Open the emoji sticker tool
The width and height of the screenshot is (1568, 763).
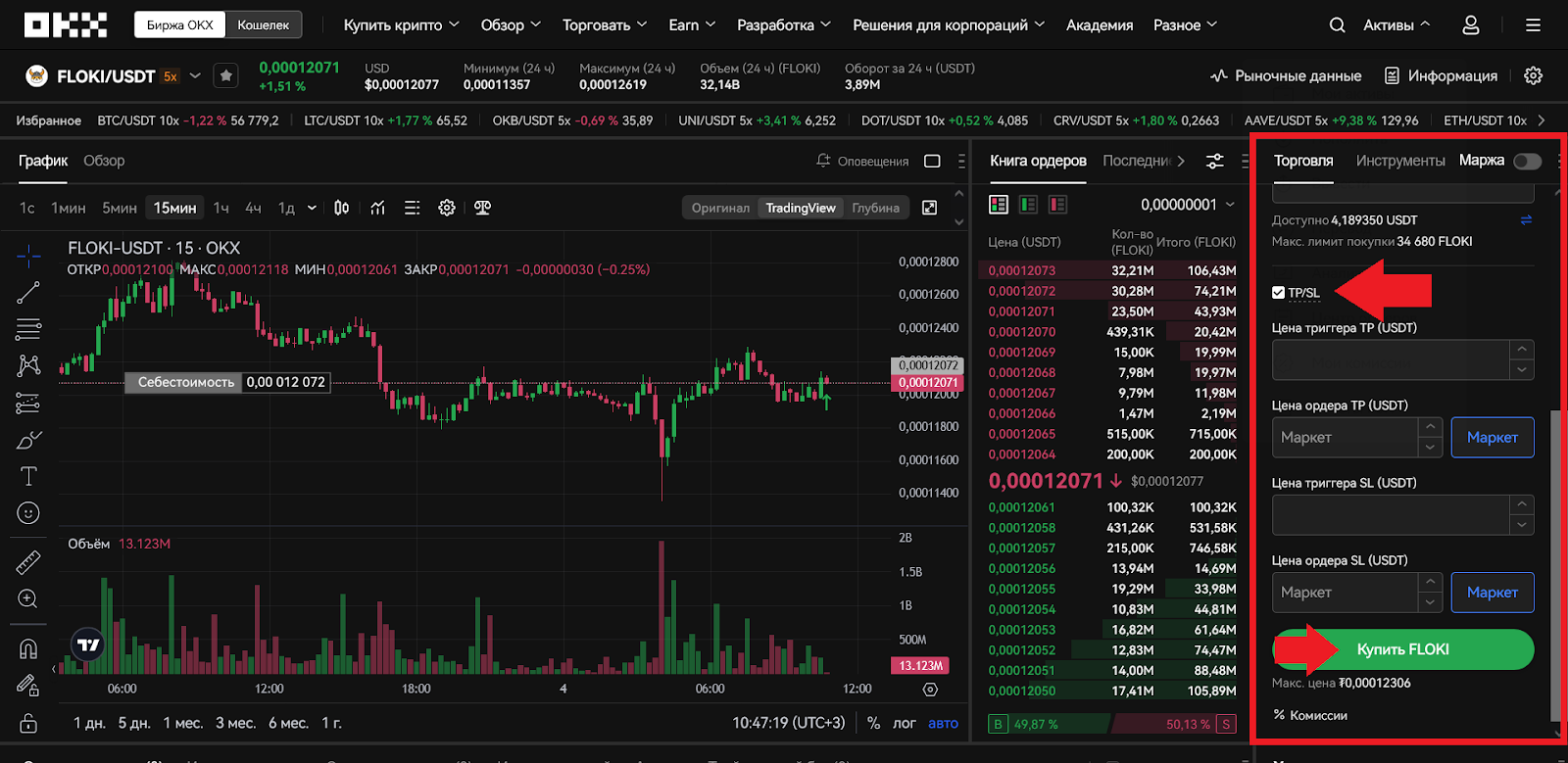pyautogui.click(x=28, y=513)
